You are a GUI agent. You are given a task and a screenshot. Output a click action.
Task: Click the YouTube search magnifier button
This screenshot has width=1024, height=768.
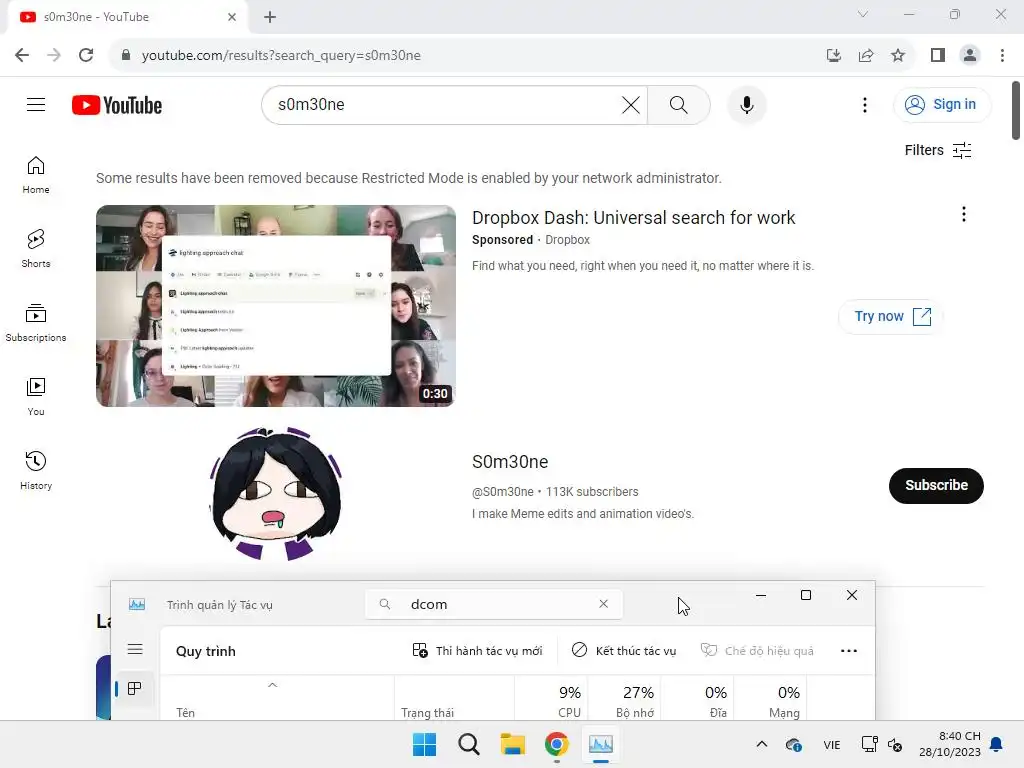pyautogui.click(x=679, y=104)
